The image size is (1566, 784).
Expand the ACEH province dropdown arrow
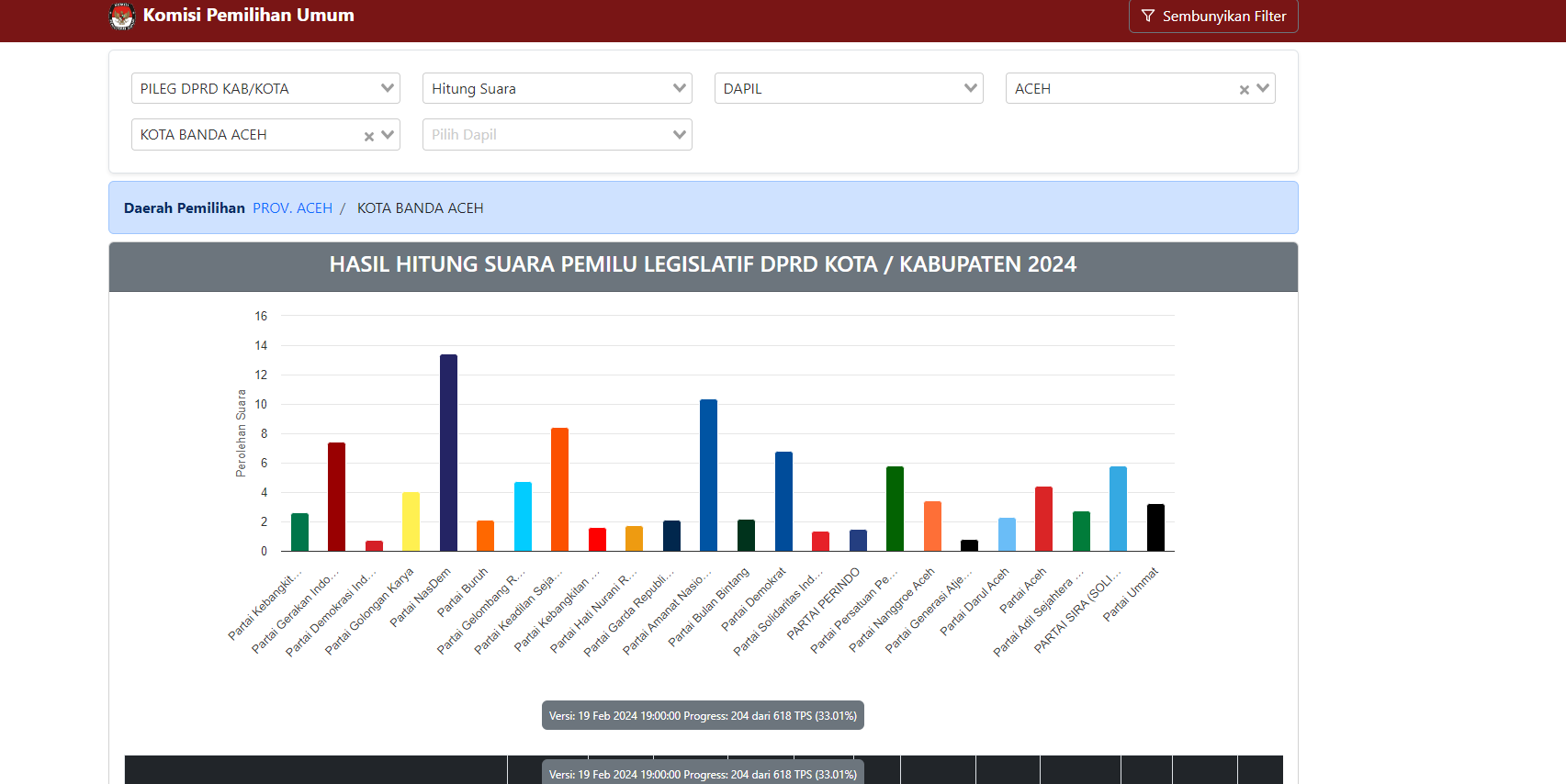(1263, 89)
